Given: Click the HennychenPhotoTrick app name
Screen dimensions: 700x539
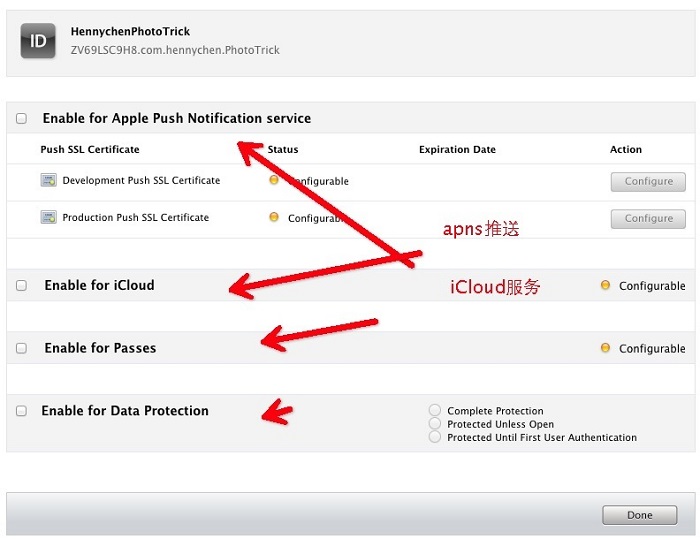Looking at the screenshot, I should tap(130, 31).
